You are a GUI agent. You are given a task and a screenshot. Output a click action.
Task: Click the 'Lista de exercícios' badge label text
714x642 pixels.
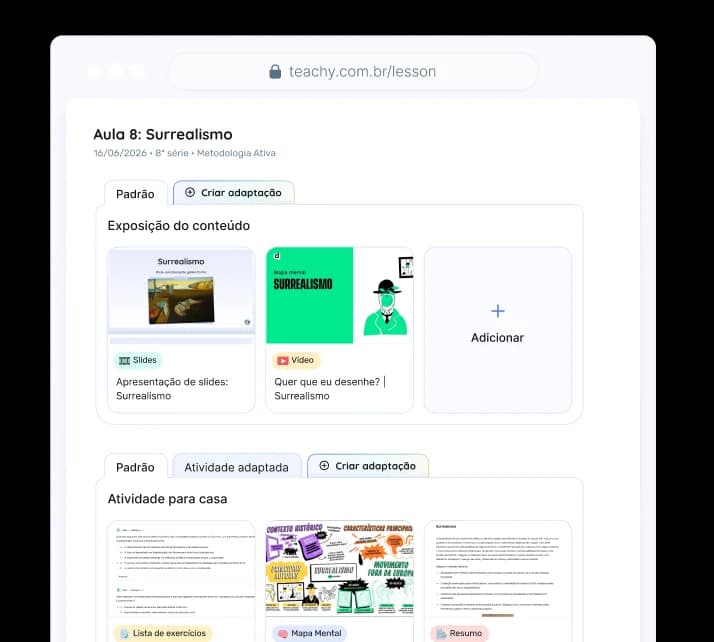(169, 633)
